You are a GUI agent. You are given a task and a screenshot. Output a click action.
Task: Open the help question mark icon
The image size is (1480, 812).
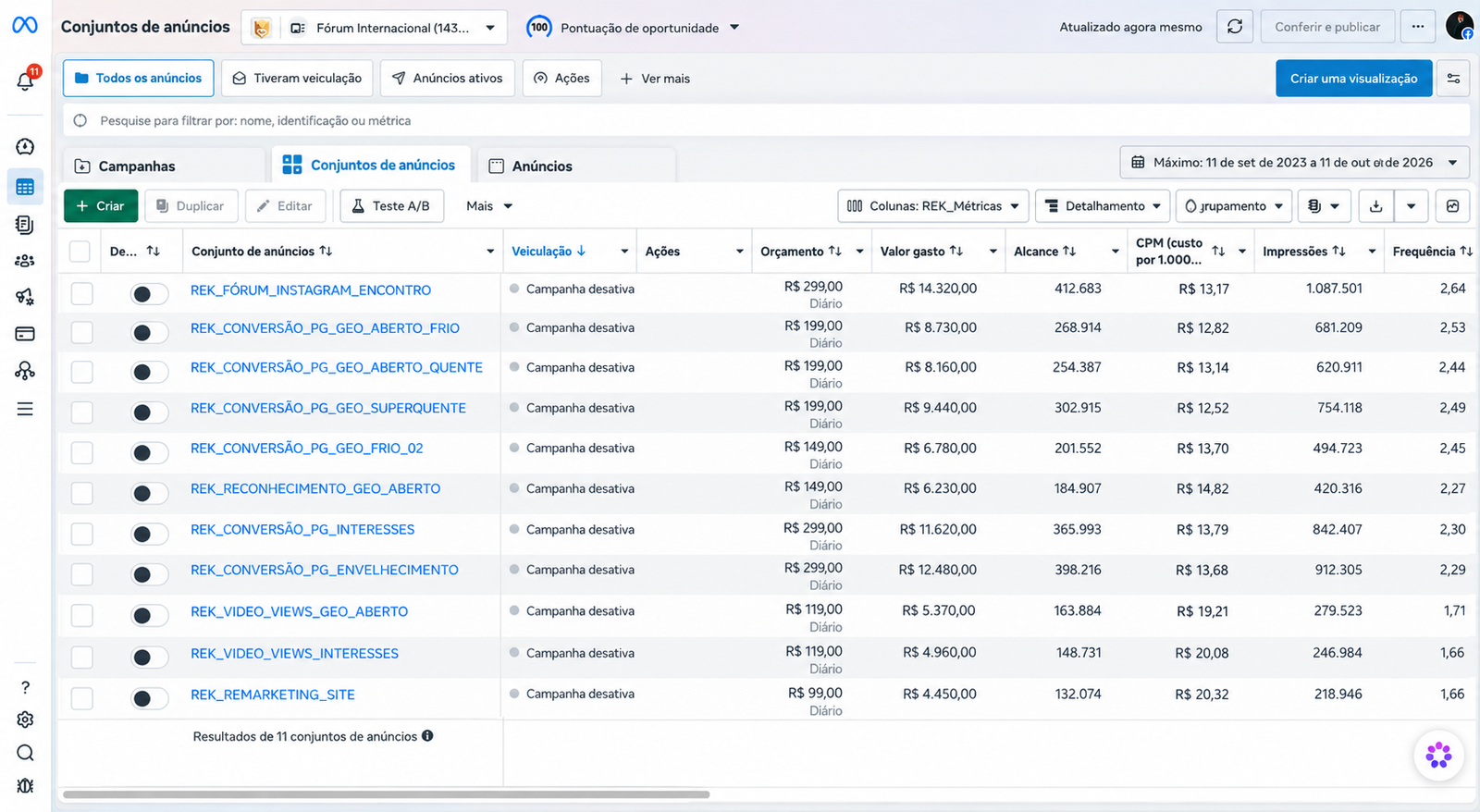tap(25, 687)
